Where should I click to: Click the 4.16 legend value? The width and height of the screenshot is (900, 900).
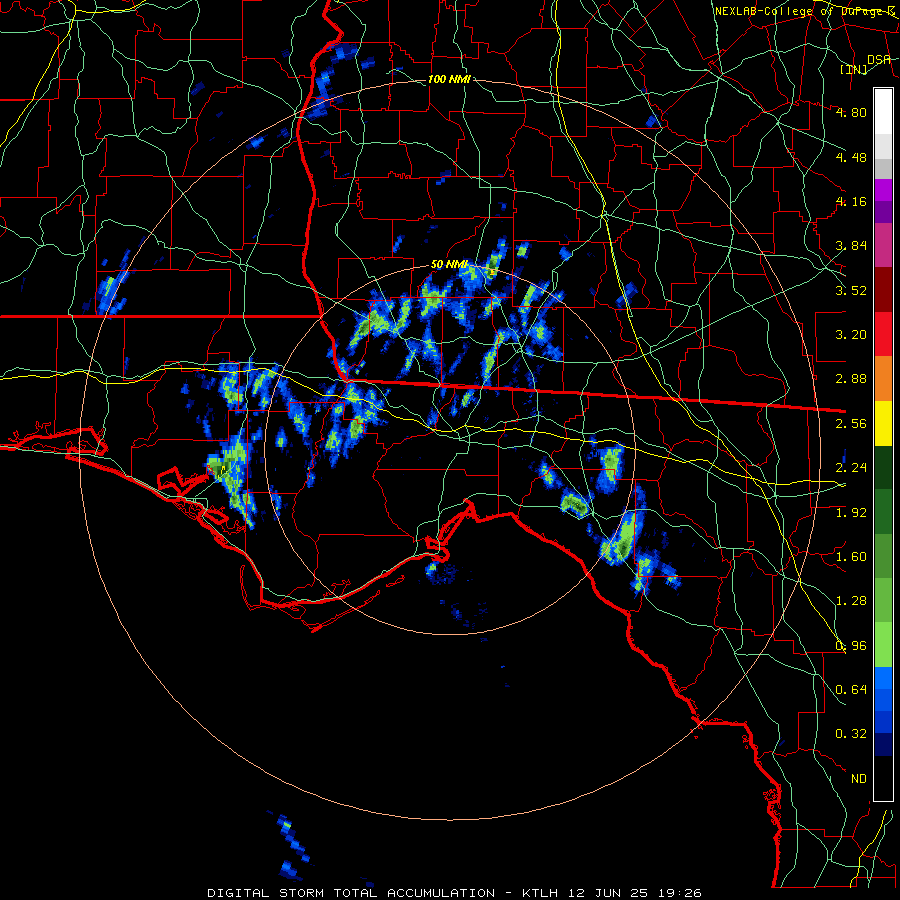pos(851,201)
